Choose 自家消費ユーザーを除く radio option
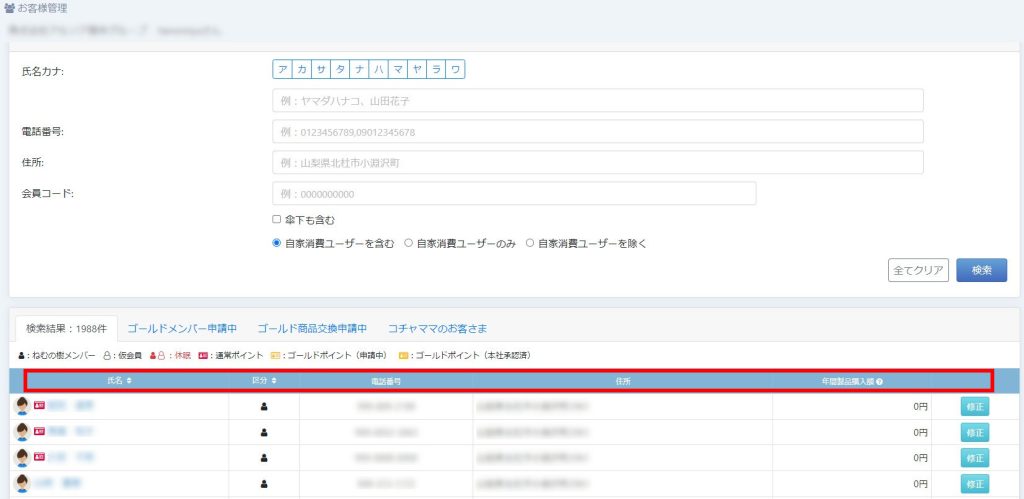 point(530,243)
